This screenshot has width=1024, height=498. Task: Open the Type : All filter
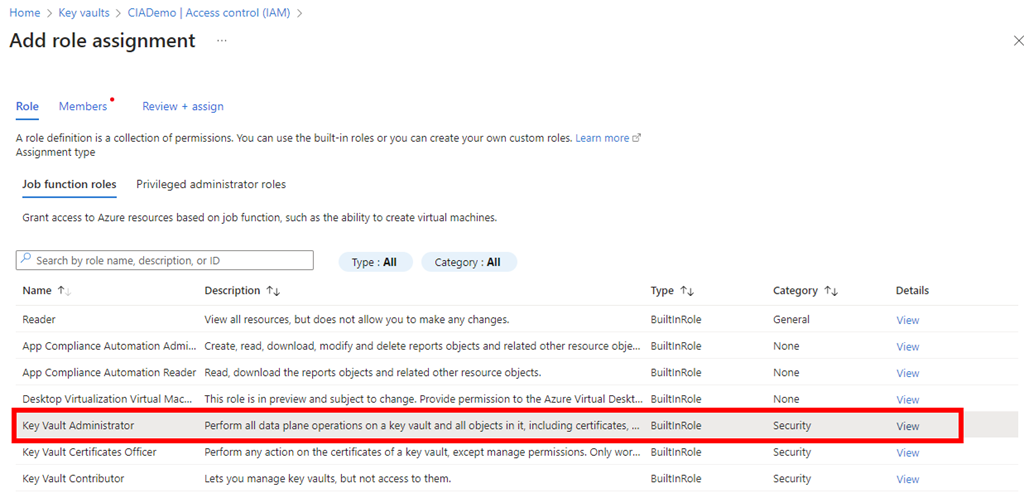tap(375, 262)
